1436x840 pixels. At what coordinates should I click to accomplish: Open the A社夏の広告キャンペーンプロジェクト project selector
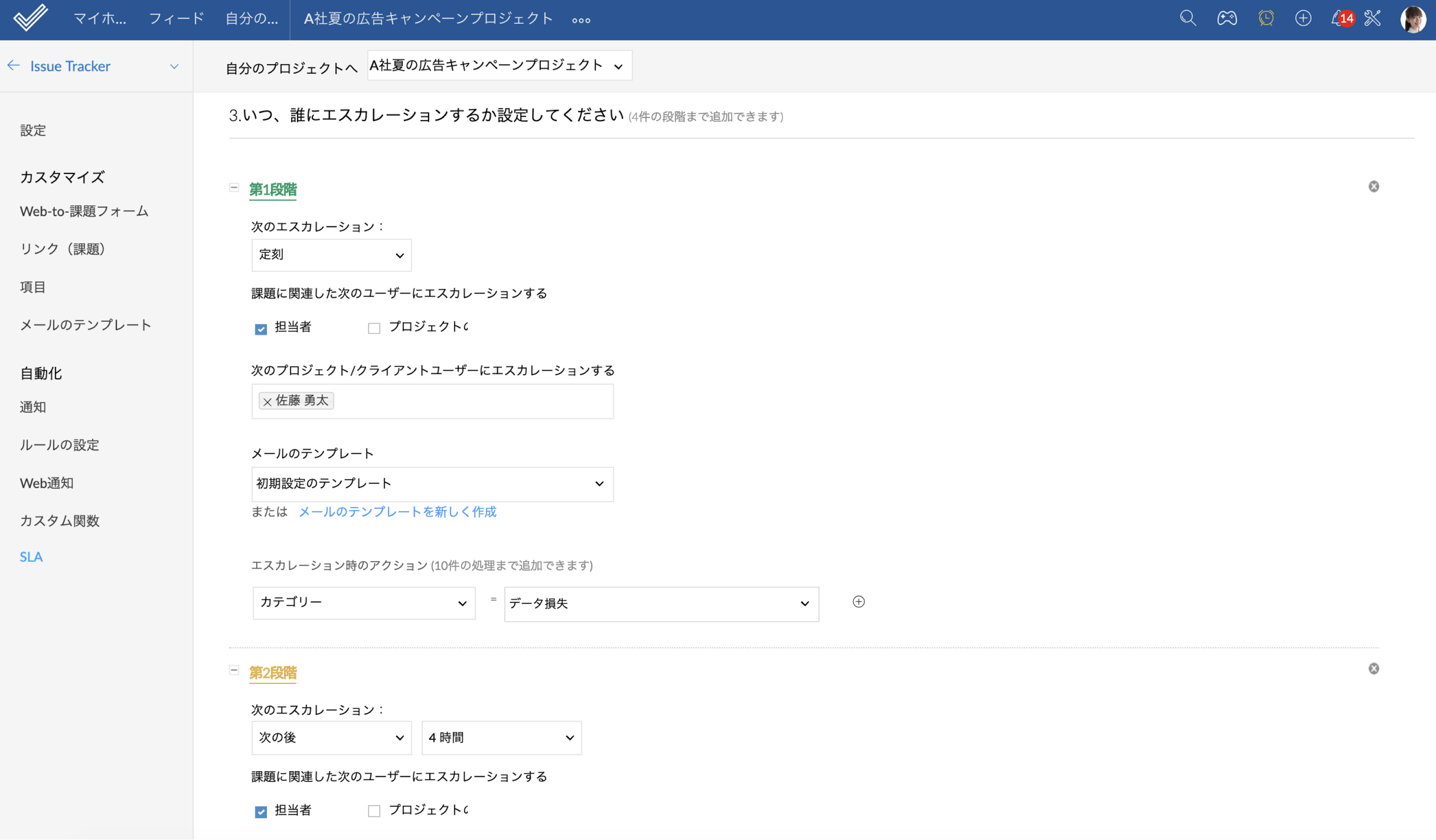(500, 66)
